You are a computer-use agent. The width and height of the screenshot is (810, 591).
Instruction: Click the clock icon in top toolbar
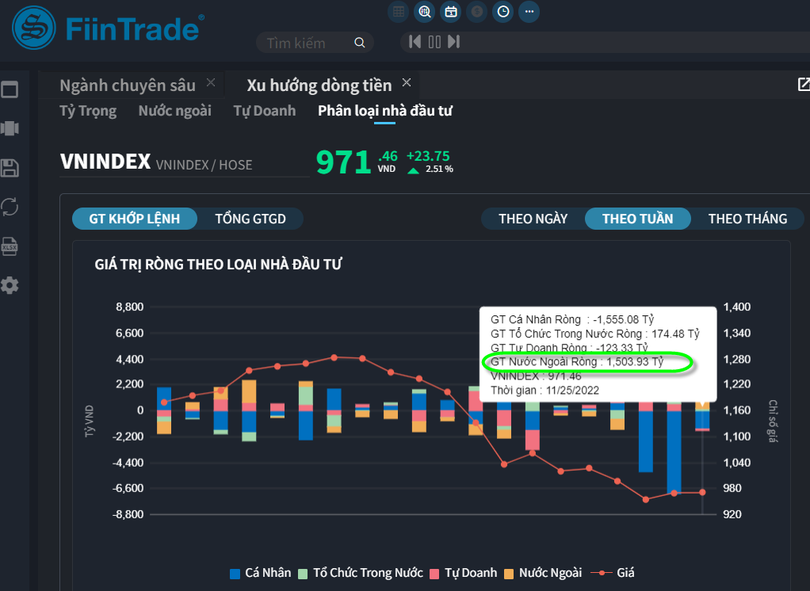(503, 12)
